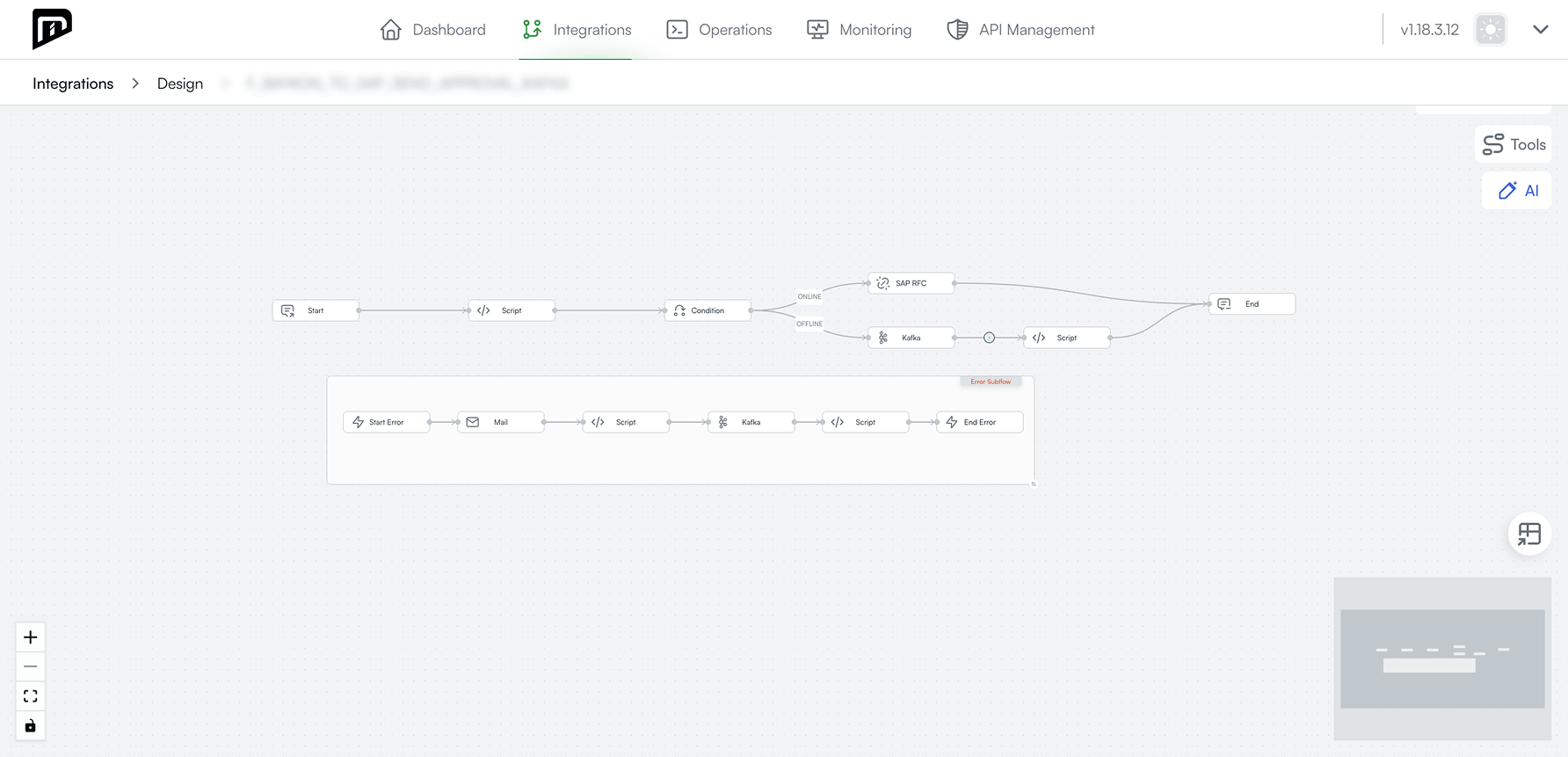Viewport: 1568px width, 757px height.
Task: Select the Start node
Action: pyautogui.click(x=316, y=310)
